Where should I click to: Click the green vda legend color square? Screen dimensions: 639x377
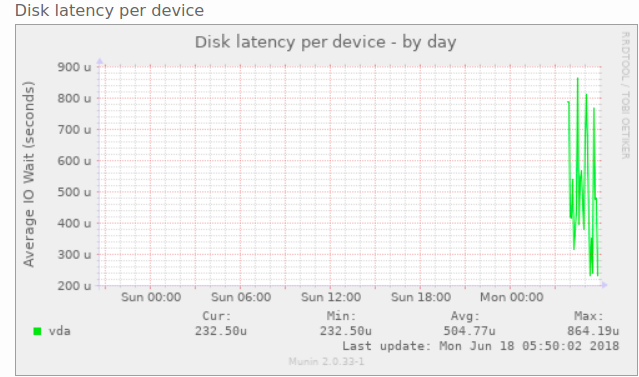37,331
